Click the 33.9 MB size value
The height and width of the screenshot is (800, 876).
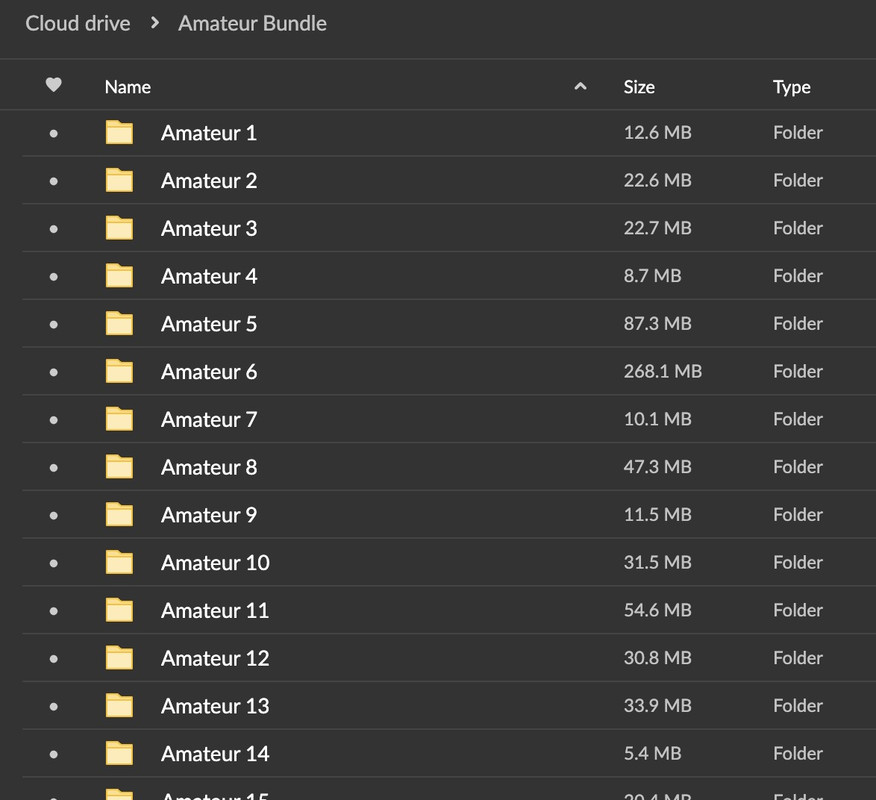658,706
